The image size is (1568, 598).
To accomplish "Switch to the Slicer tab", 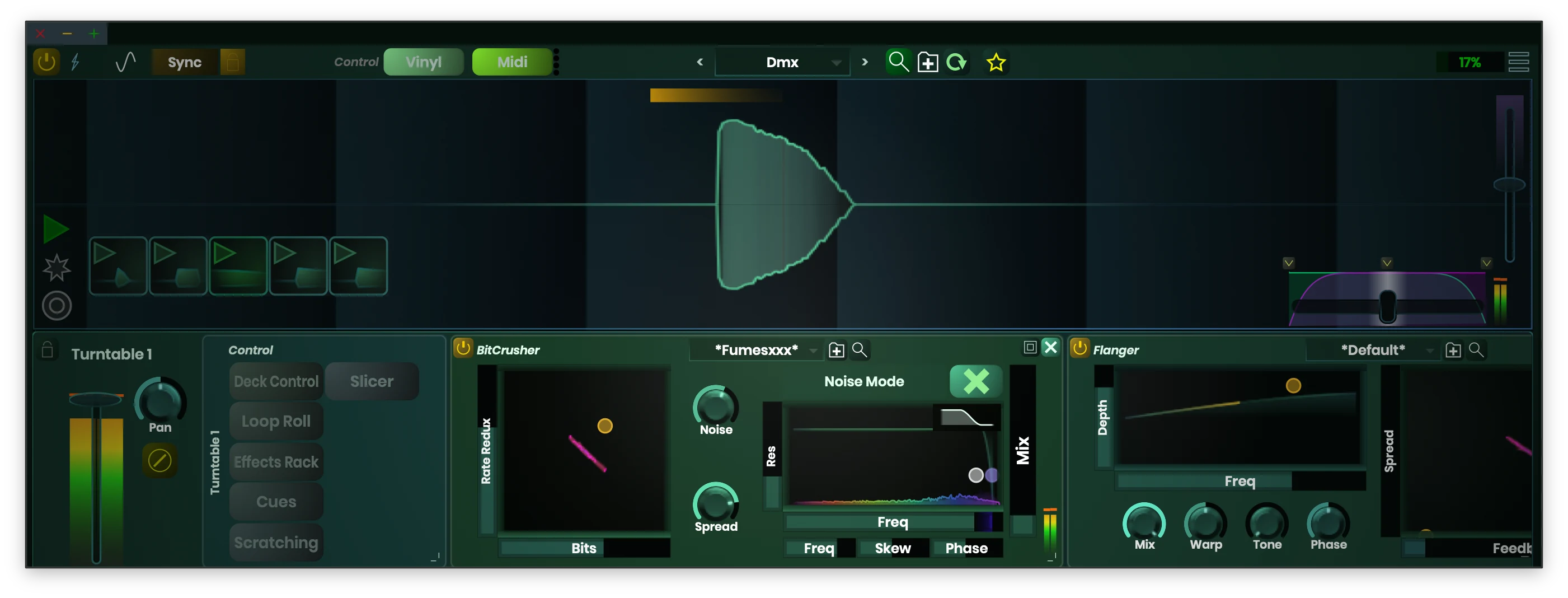I will click(372, 381).
